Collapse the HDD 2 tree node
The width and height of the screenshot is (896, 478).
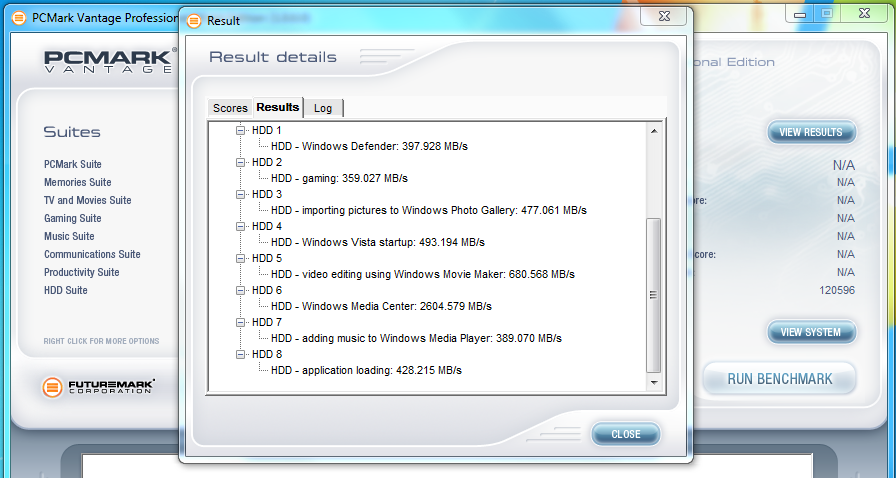coord(241,162)
